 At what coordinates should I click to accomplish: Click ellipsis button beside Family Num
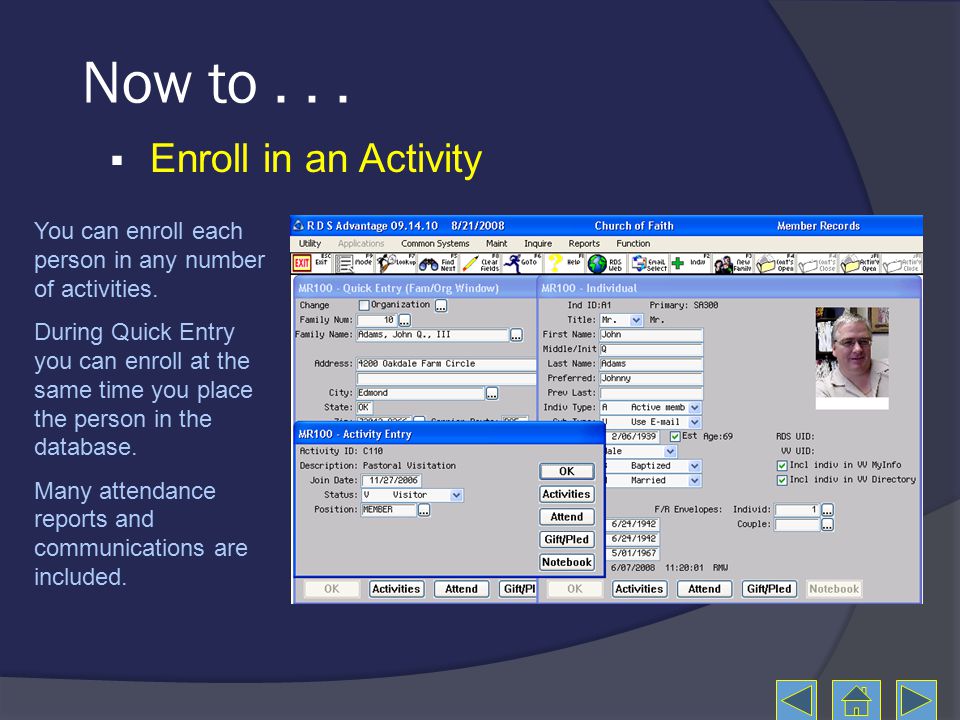405,320
